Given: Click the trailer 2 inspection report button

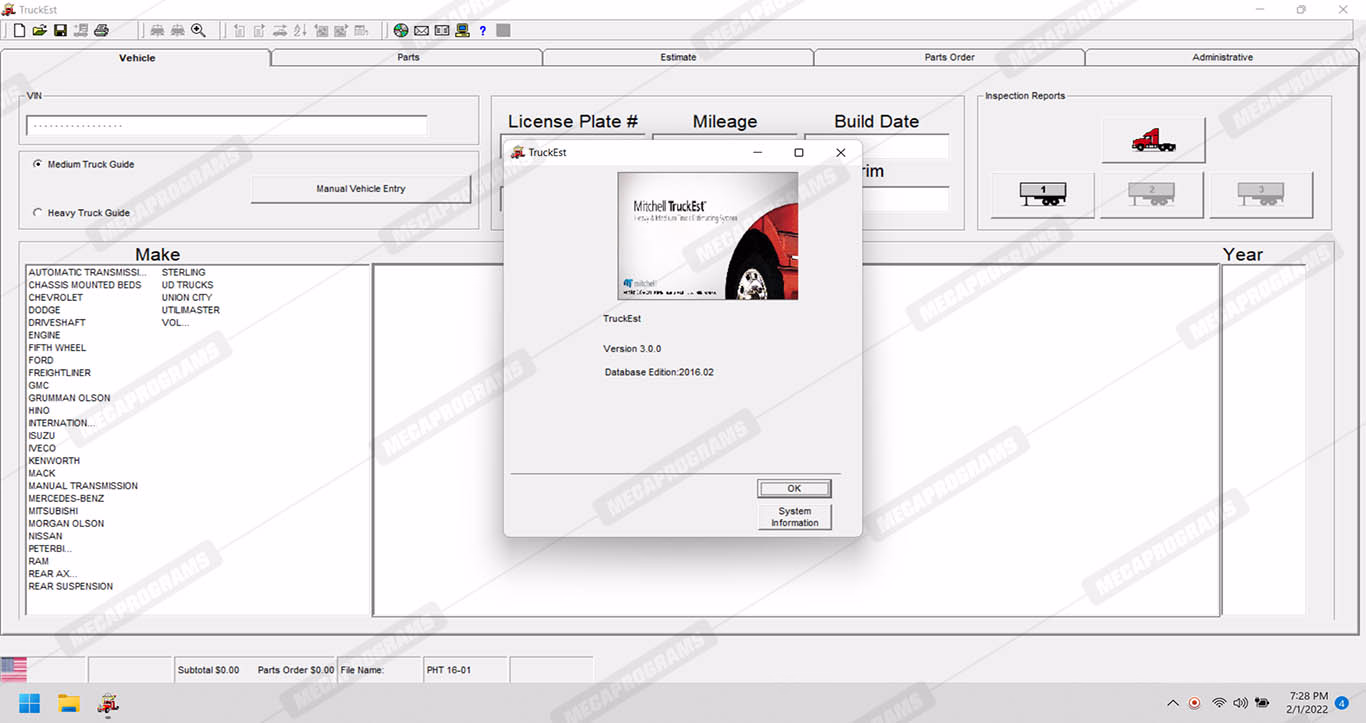Looking at the screenshot, I should click(x=1152, y=195).
